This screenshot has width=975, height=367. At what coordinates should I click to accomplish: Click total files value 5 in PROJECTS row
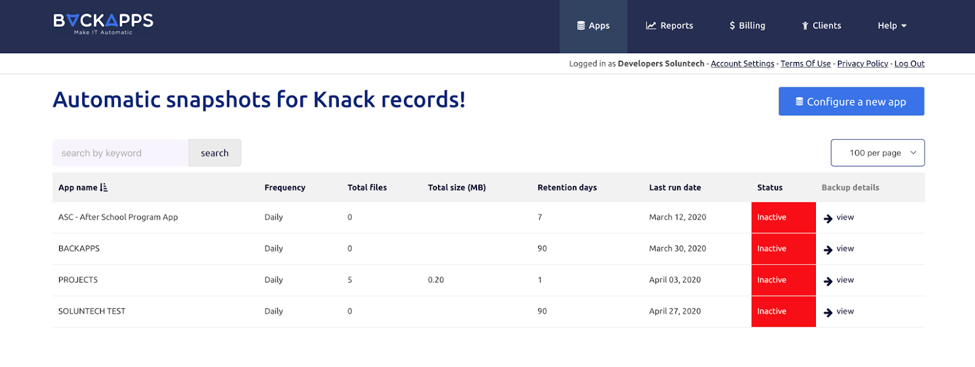(x=350, y=281)
